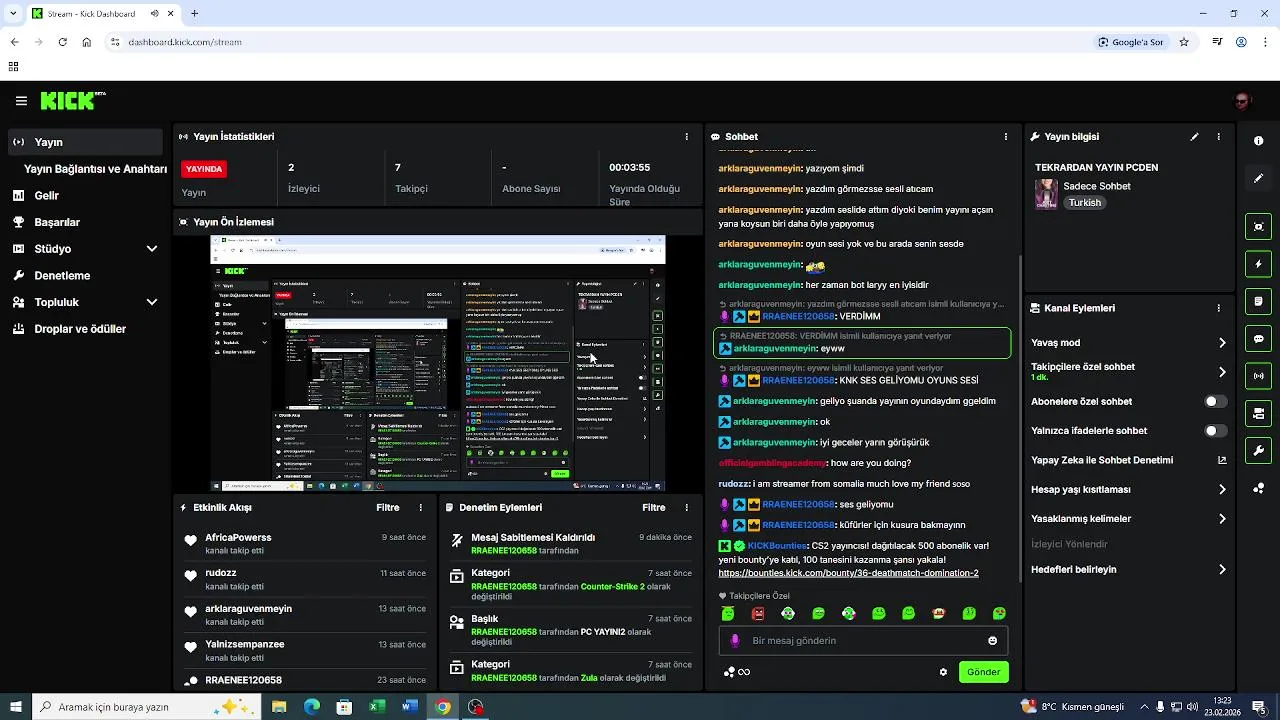The height and width of the screenshot is (720, 1280).
Task: Bookmark this page with the star icon
Action: pyautogui.click(x=1184, y=42)
